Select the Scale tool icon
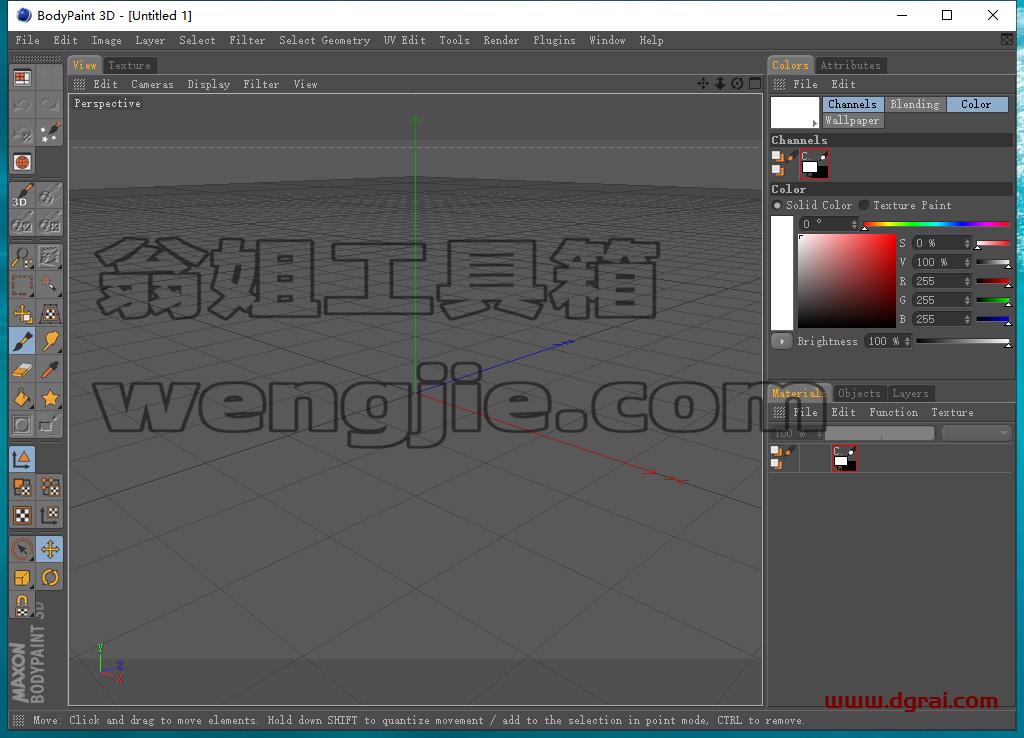Image resolution: width=1024 pixels, height=738 pixels. tap(22, 577)
